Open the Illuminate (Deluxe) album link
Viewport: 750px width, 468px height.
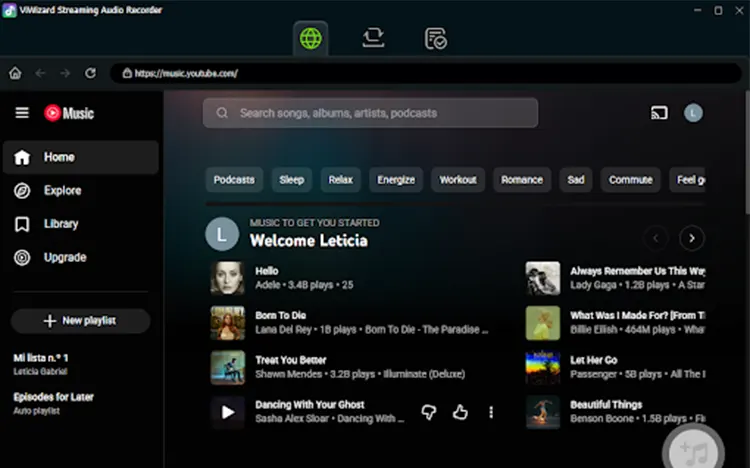424,374
